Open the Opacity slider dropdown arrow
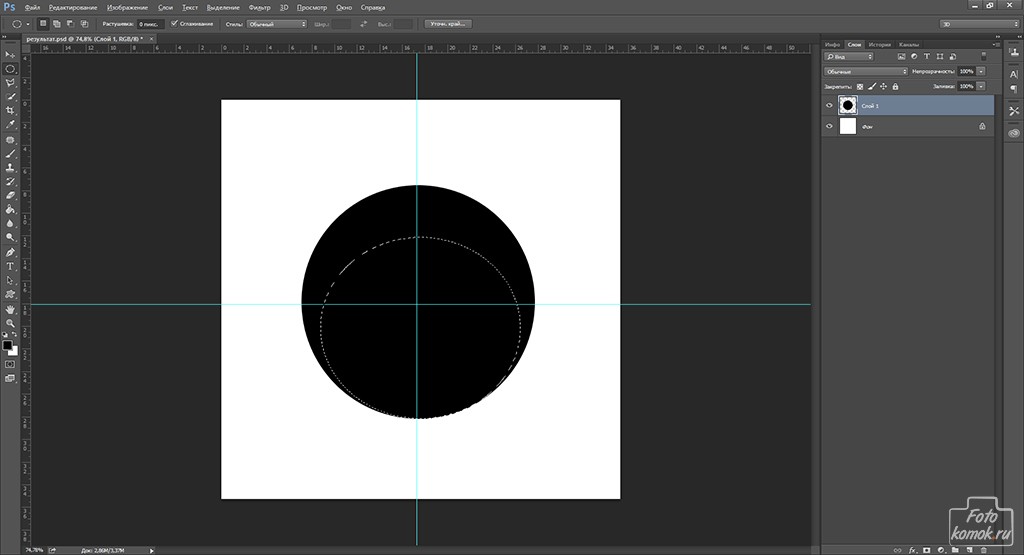1024x555 pixels. (981, 71)
